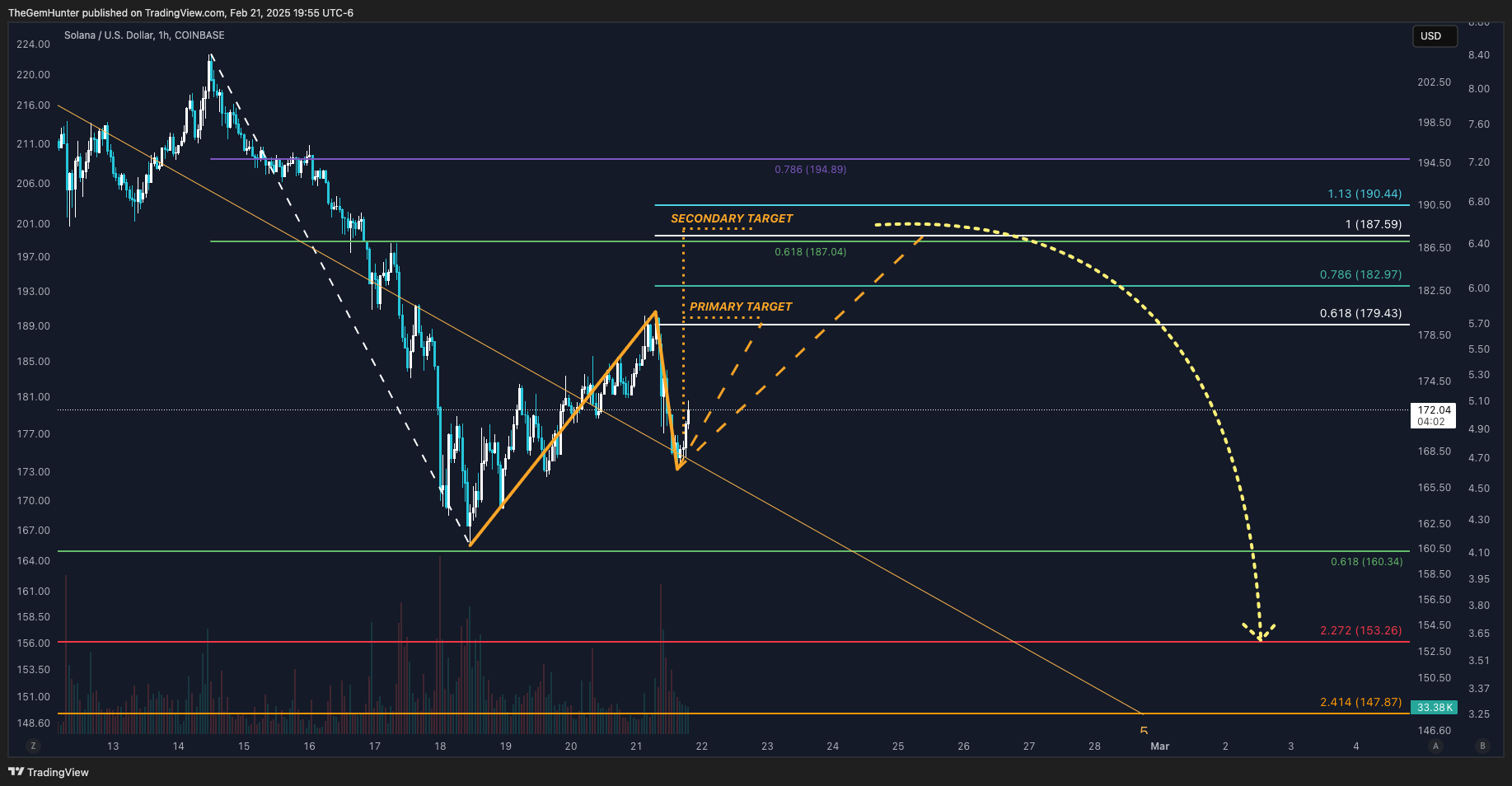1512x786 pixels.
Task: Click date 22 on the time axis
Action: click(x=701, y=746)
